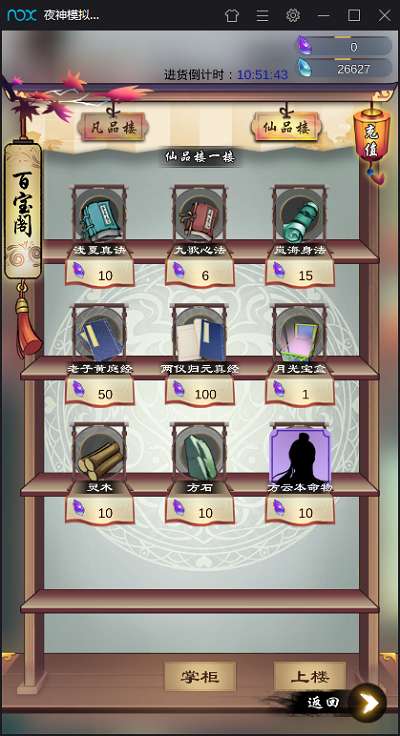The height and width of the screenshot is (736, 400).
Task: Go upstairs with the 上楼 button
Action: (x=310, y=676)
